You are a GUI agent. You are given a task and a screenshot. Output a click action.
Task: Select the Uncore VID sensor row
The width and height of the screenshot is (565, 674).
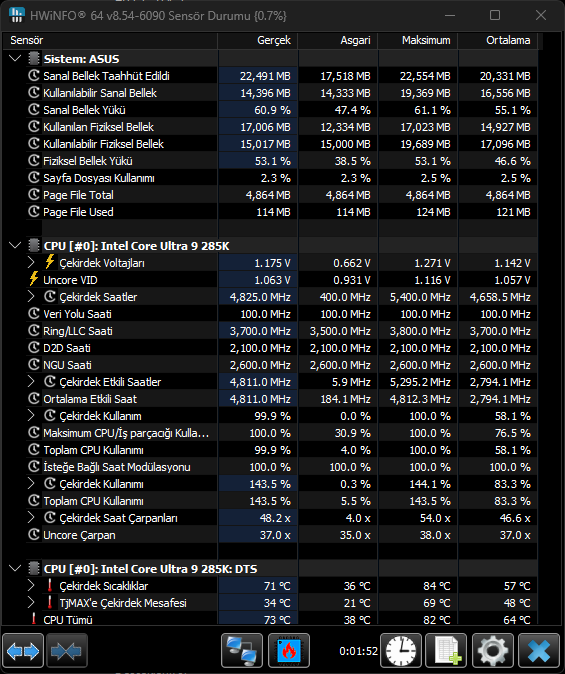pos(282,280)
